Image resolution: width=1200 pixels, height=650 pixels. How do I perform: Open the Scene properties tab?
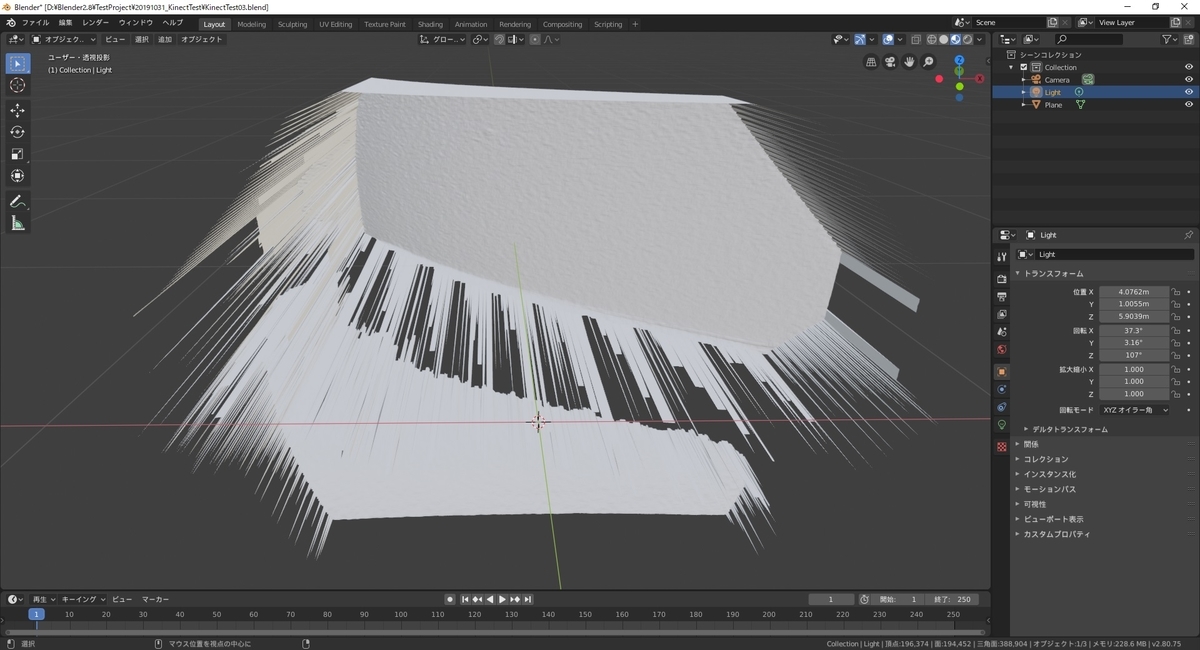(1001, 331)
